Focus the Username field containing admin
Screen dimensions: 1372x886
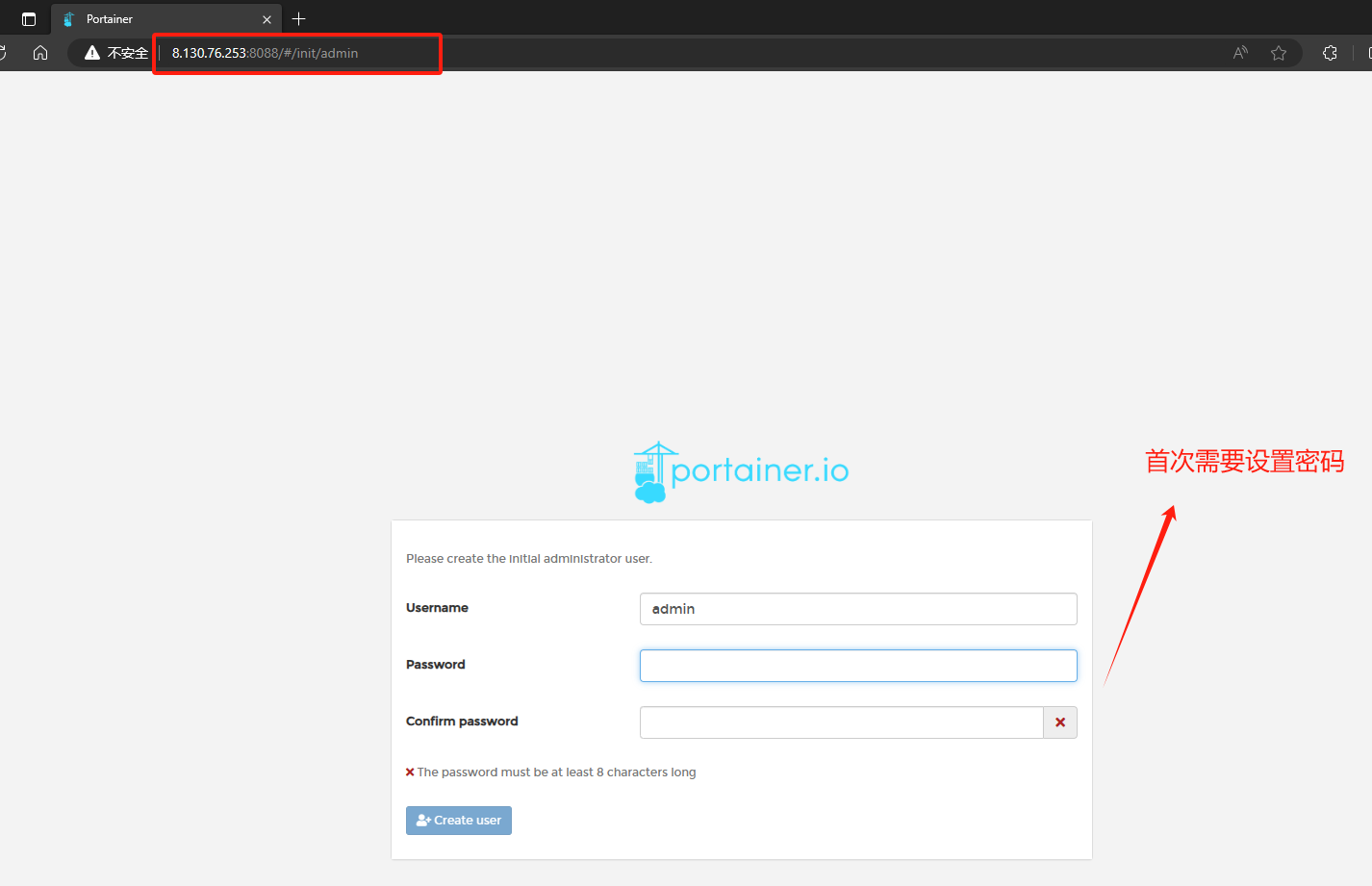(x=858, y=609)
